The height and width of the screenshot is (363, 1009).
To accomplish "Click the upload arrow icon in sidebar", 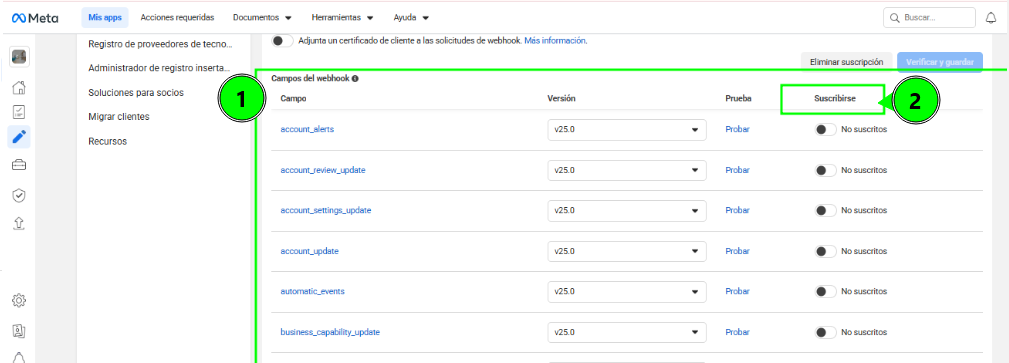I will pyautogui.click(x=19, y=223).
